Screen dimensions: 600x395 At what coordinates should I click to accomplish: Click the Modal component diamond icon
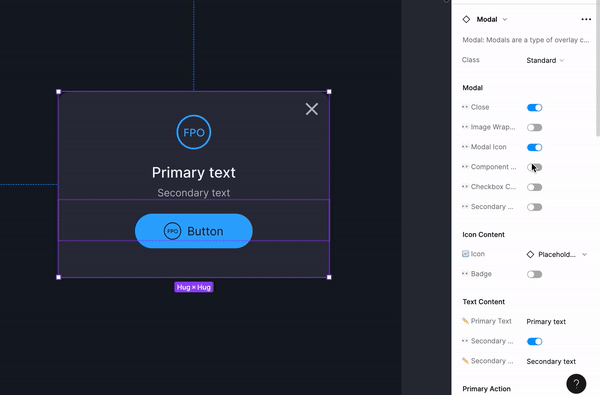[x=466, y=19]
